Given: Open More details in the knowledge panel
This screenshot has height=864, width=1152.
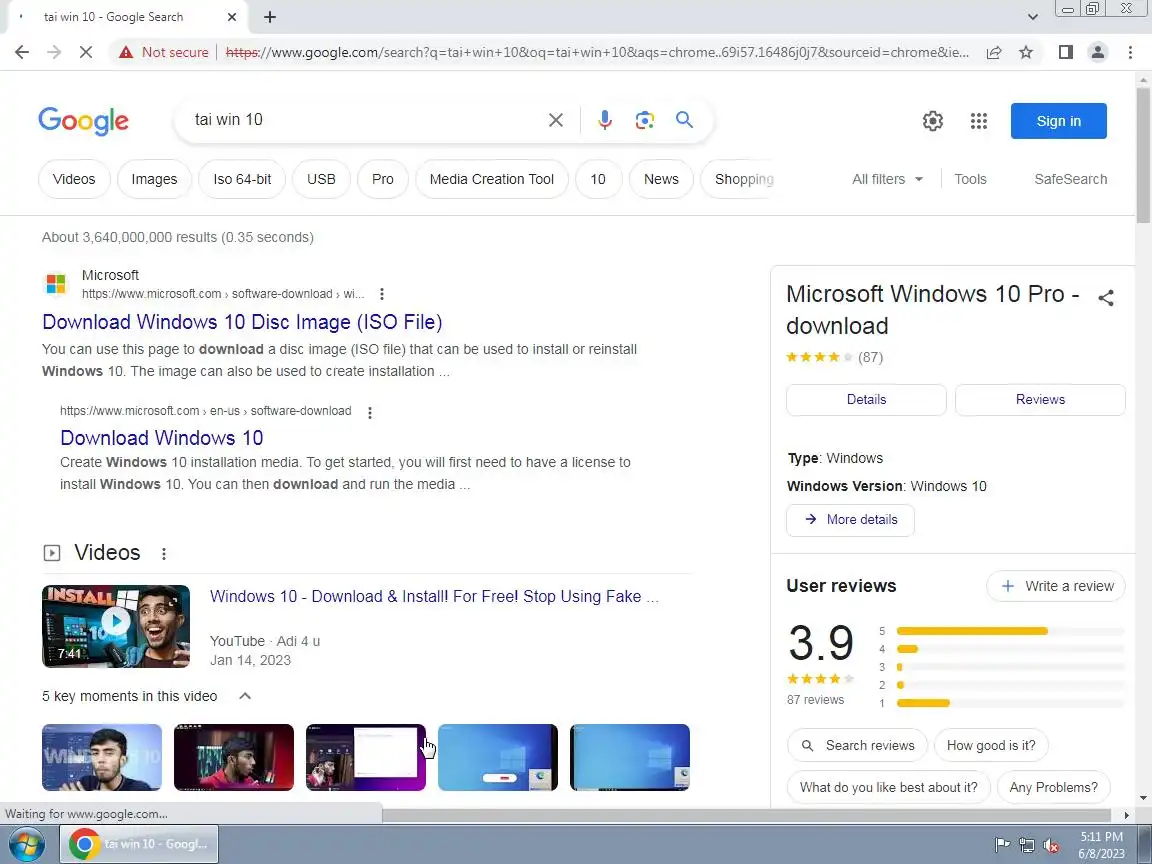Looking at the screenshot, I should click(850, 520).
